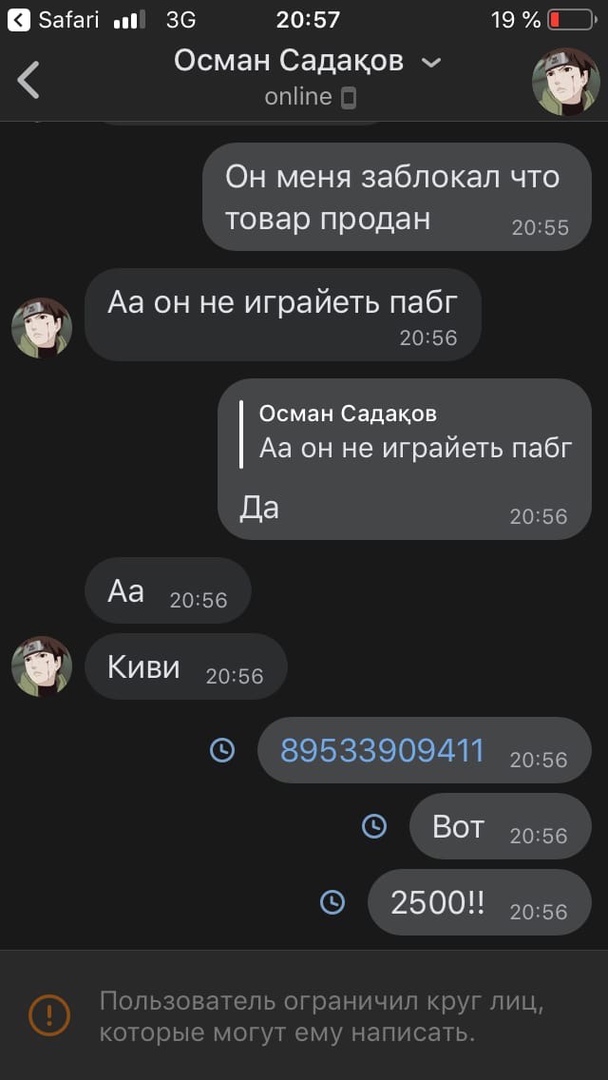Open profile avatar in header
Screen dimensions: 608x1080
565,81
